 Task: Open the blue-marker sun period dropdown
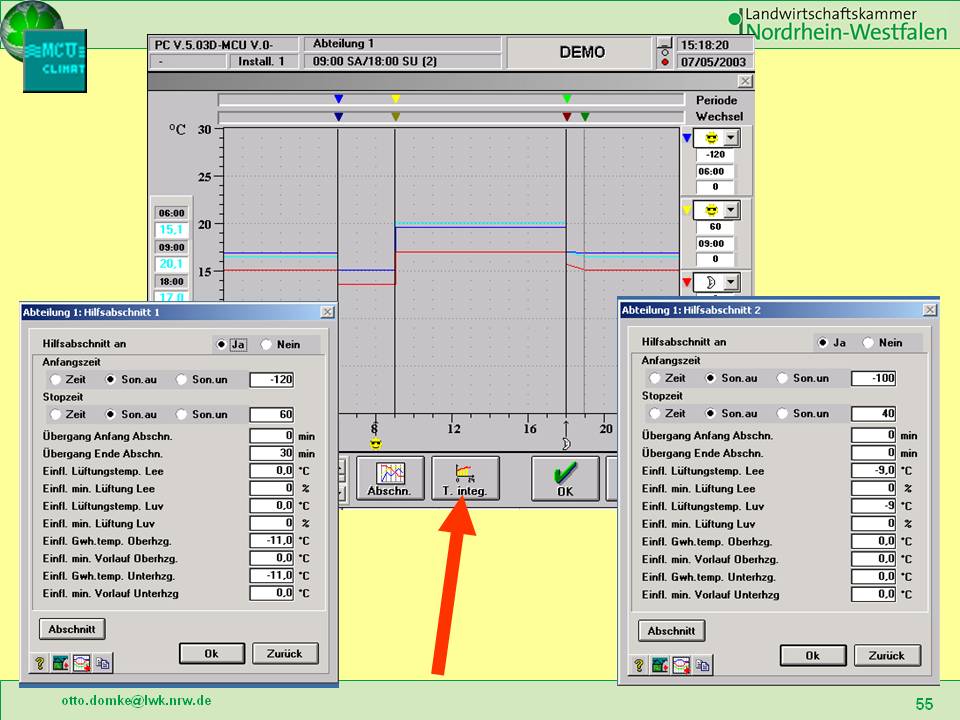click(730, 139)
